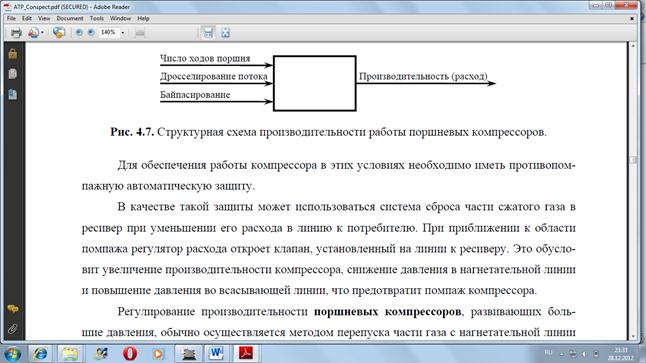Launch Internet Explorer from taskbar
Screen dimensions: 646x363
(x=40, y=354)
